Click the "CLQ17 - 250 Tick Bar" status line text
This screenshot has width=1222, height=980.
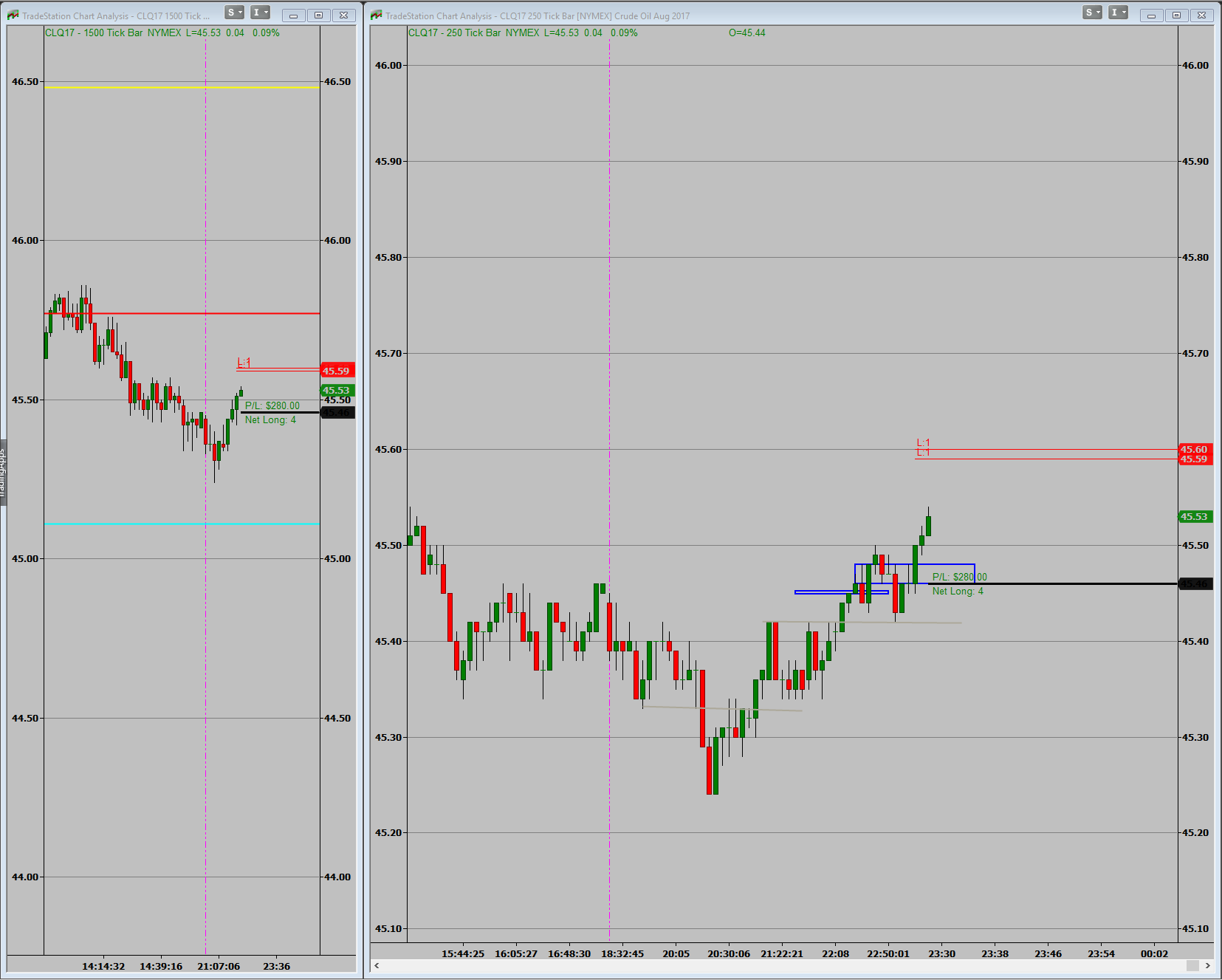[454, 32]
